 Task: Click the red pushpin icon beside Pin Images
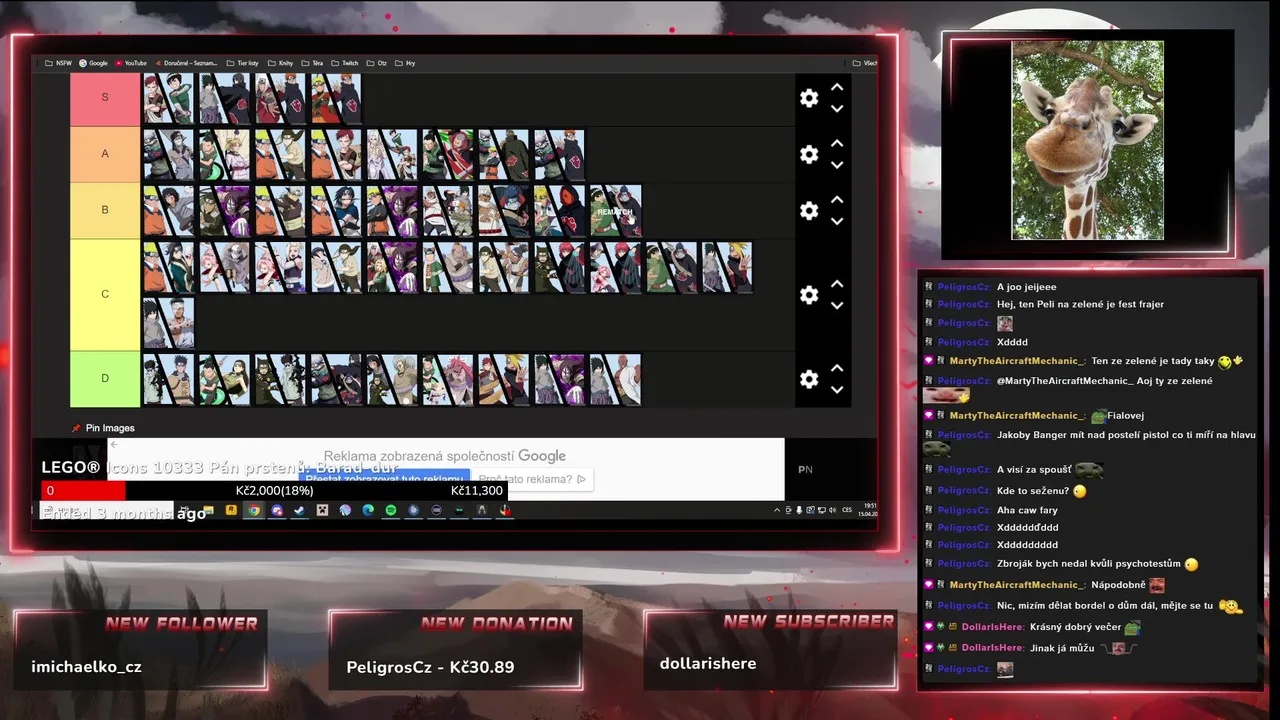[76, 428]
